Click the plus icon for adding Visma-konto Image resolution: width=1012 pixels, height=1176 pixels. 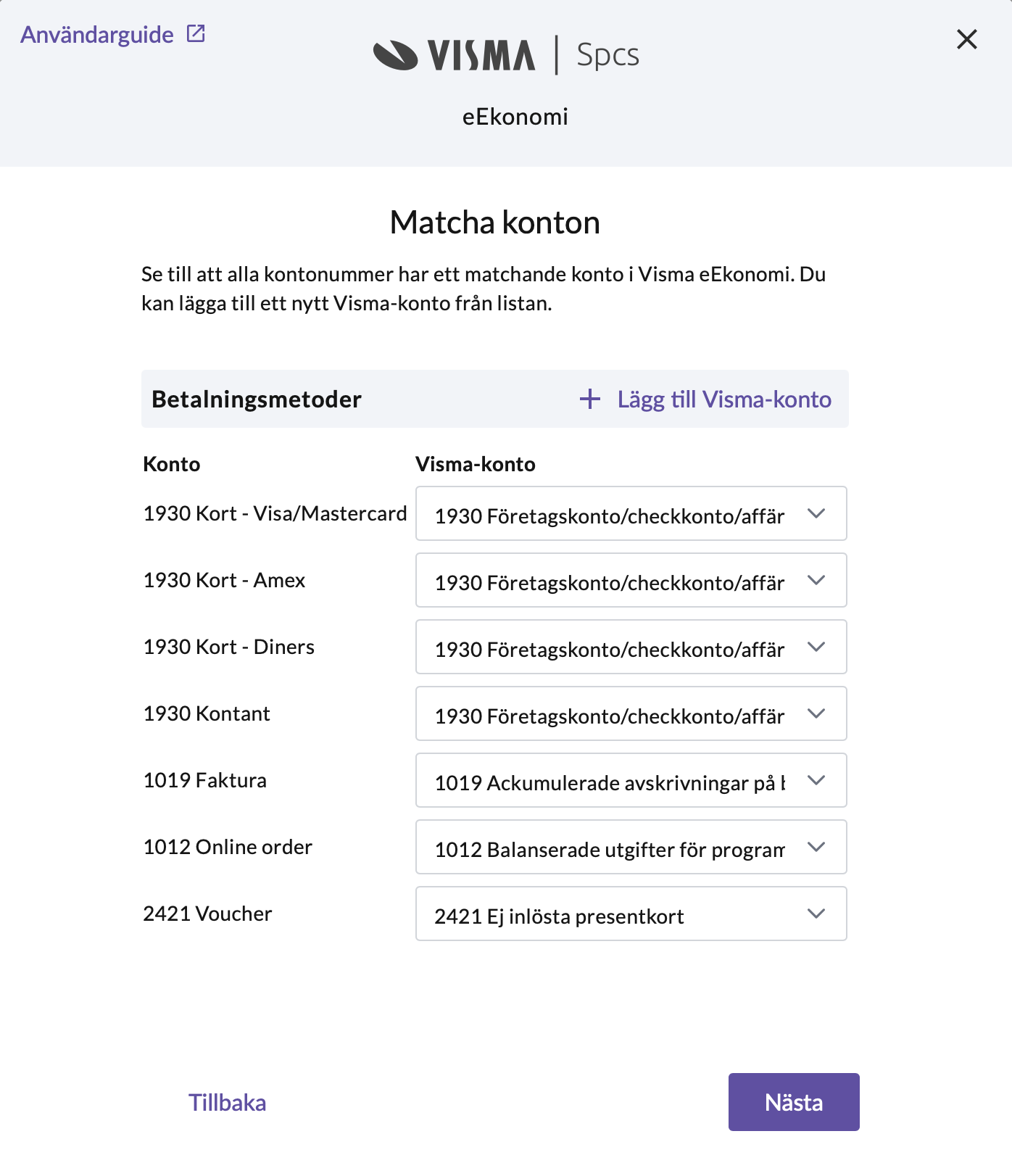coord(590,399)
